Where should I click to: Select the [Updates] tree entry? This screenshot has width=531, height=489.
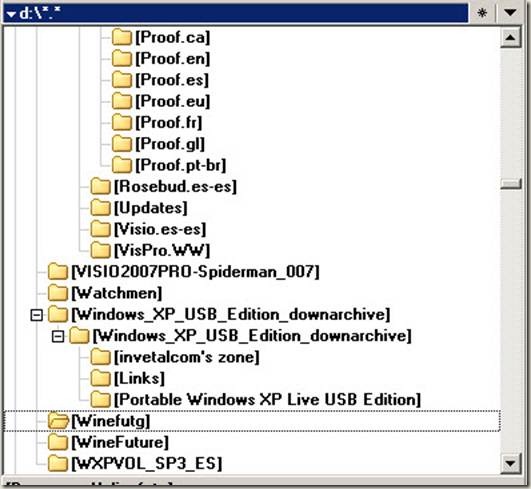[151, 208]
